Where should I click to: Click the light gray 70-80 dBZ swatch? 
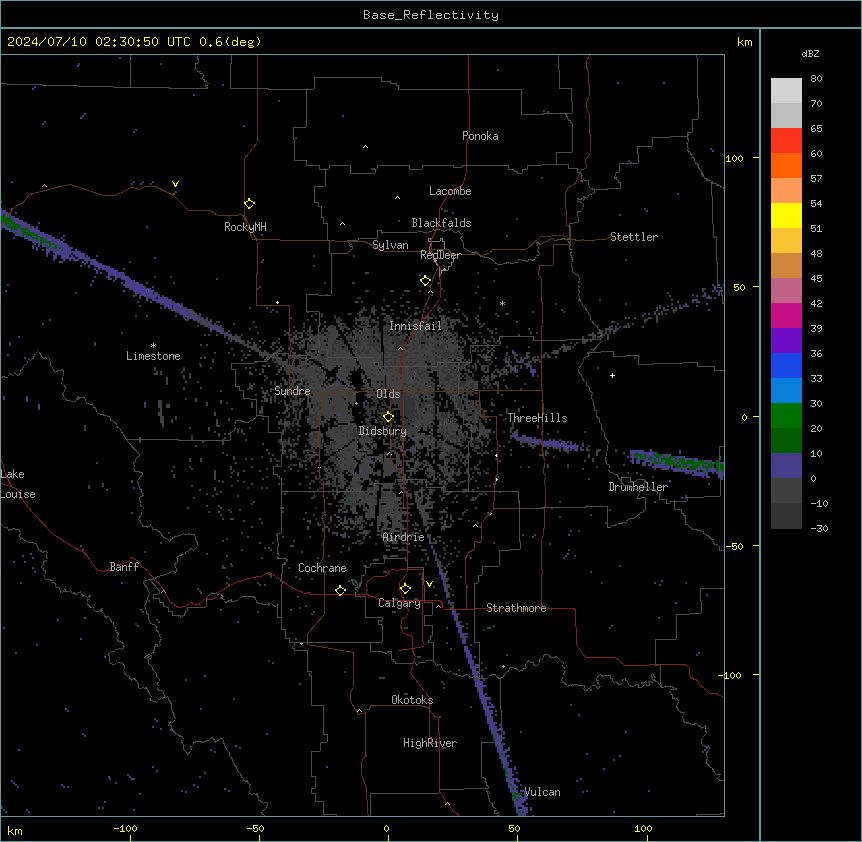(786, 91)
